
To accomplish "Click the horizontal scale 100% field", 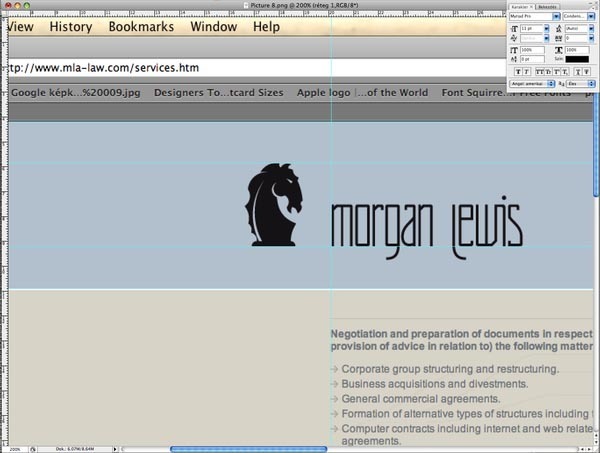I will pyautogui.click(x=577, y=50).
